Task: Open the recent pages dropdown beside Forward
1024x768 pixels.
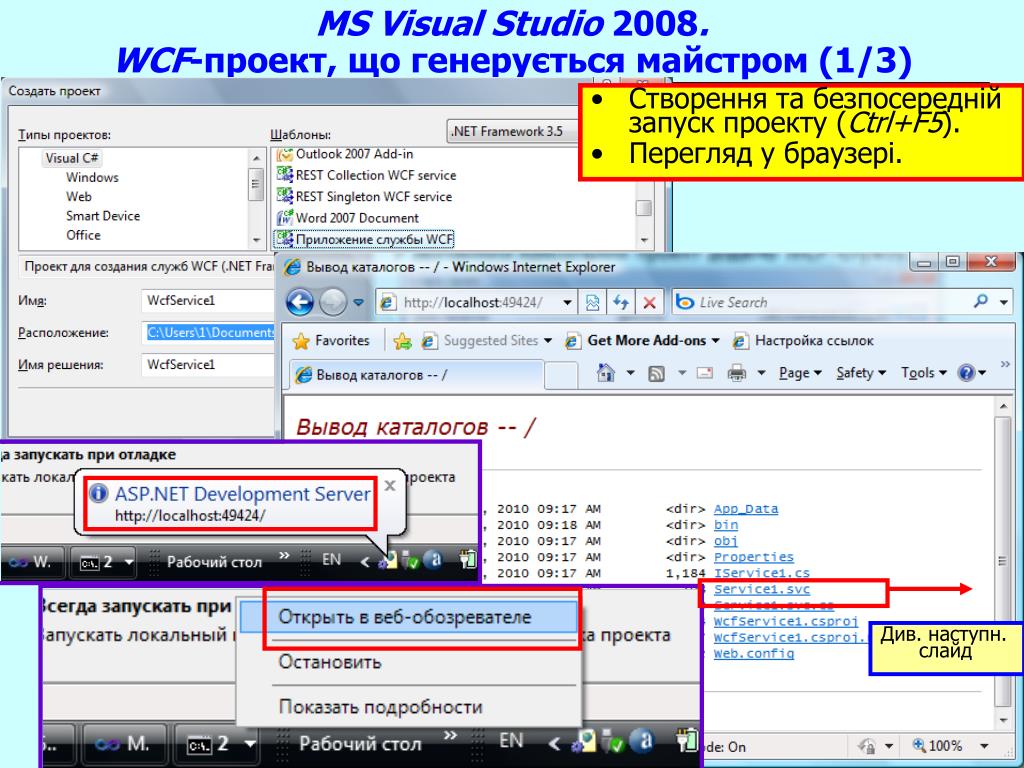Action: 359,302
